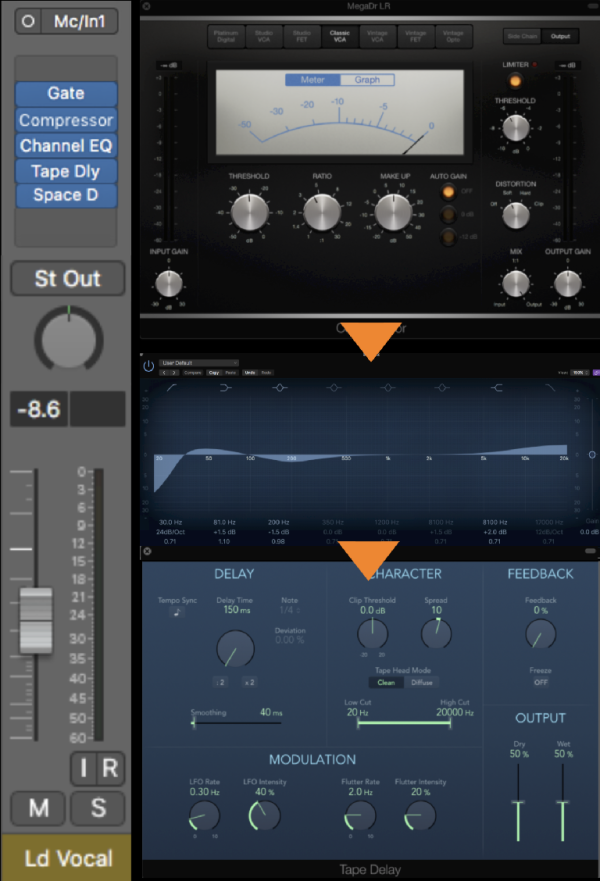Click the Compare button in EQ header
The width and height of the screenshot is (600, 881).
(x=193, y=373)
